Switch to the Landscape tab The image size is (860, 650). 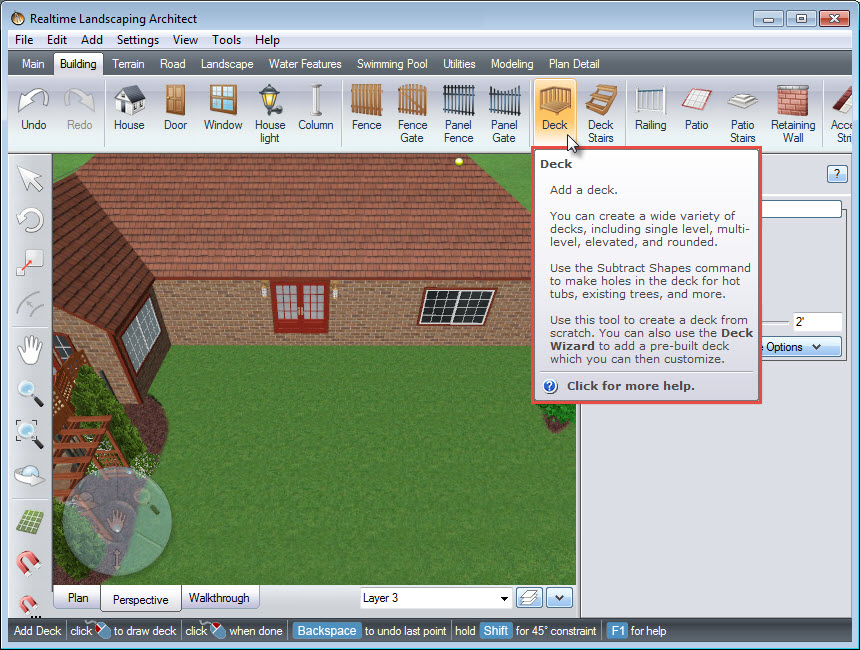227,64
